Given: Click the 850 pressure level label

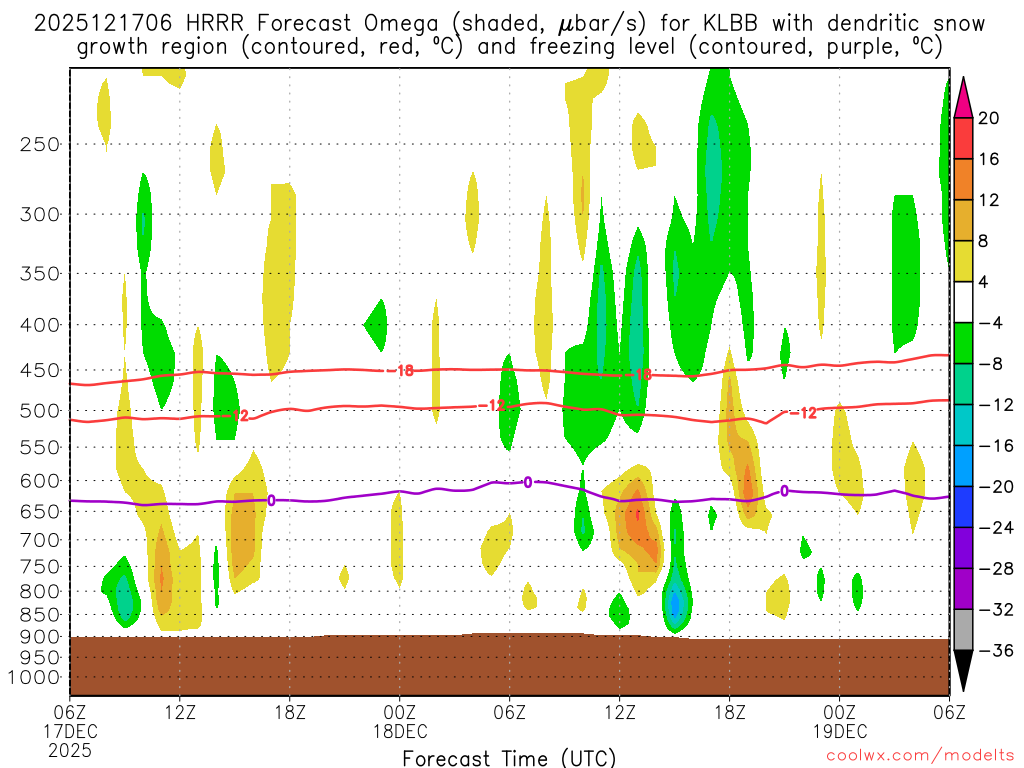Looking at the screenshot, I should coord(40,615).
